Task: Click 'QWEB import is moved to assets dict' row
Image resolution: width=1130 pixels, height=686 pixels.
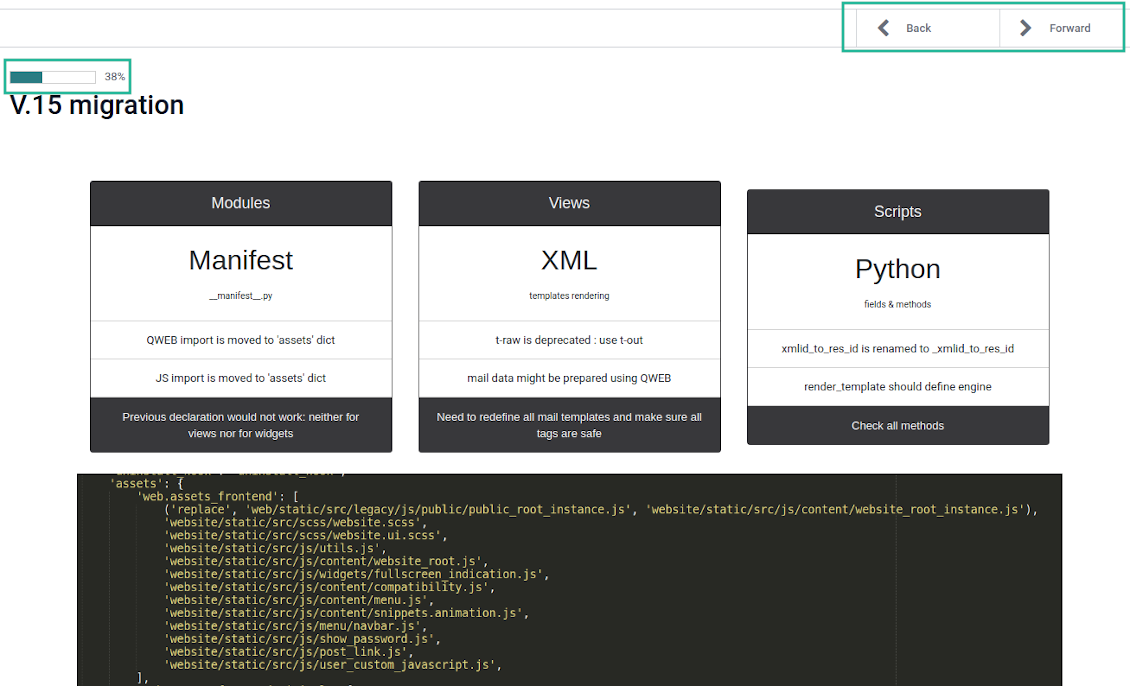Action: (x=241, y=340)
